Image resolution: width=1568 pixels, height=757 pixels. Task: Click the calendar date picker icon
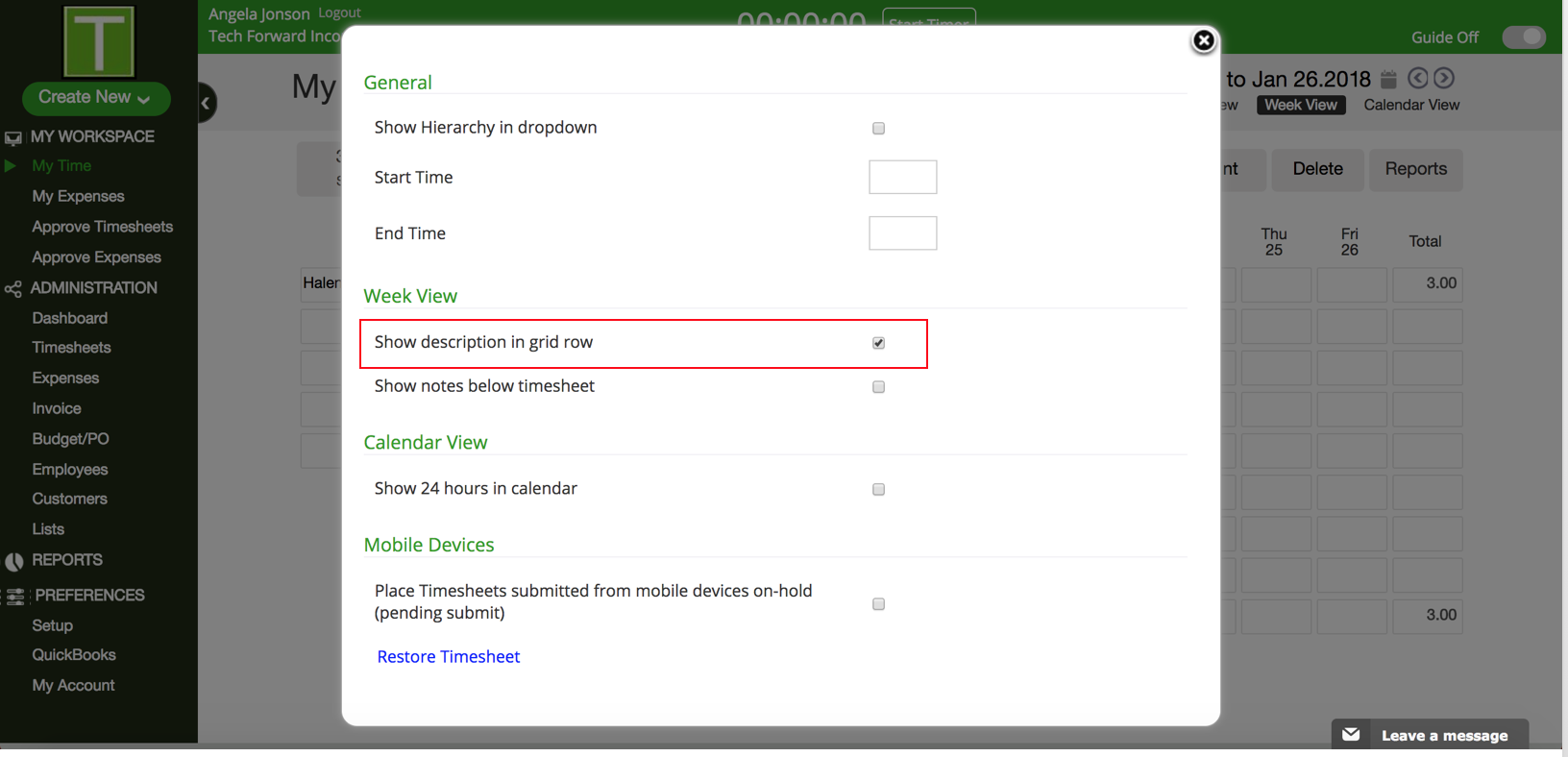coord(1388,79)
